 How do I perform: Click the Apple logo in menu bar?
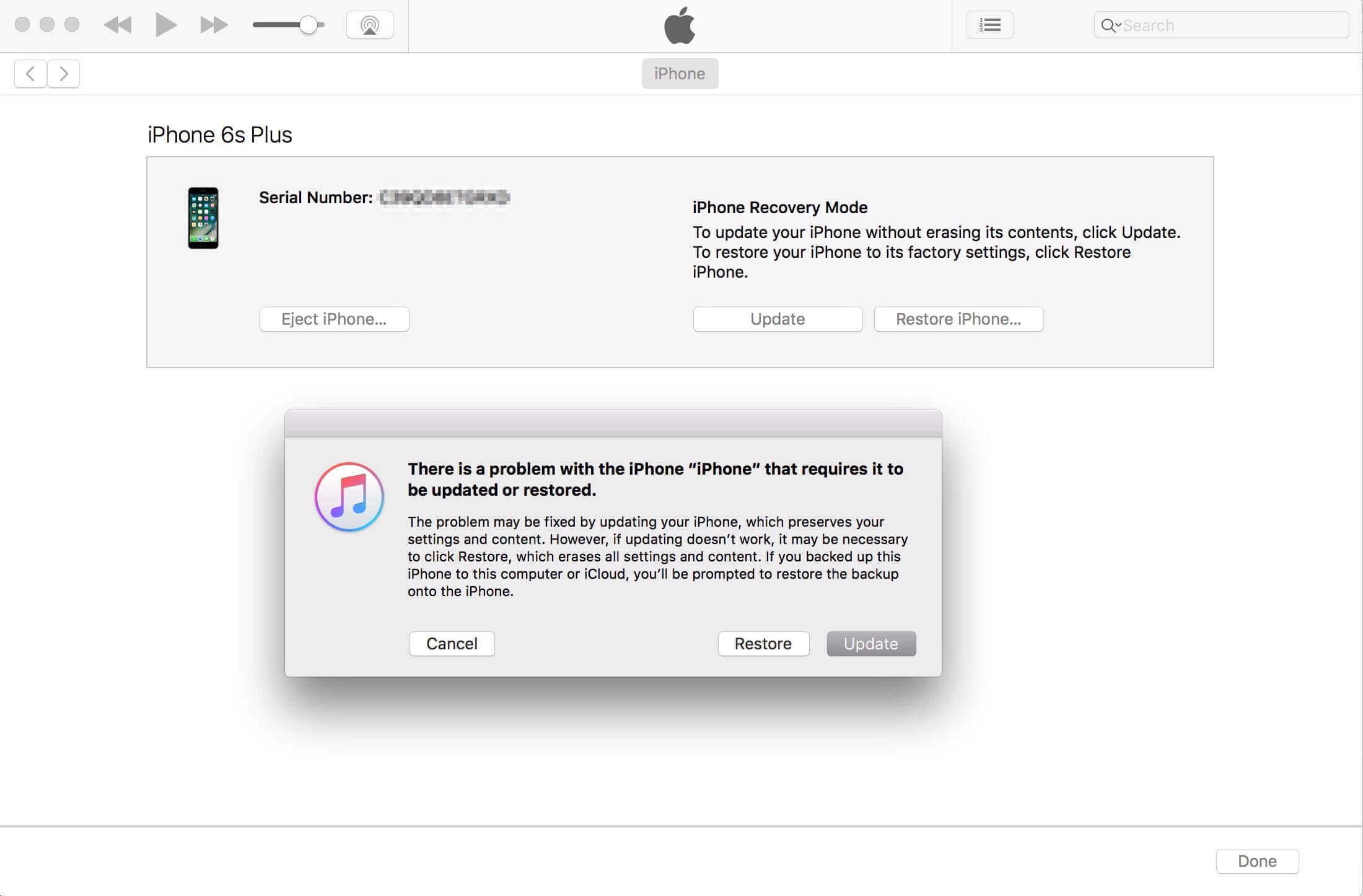(681, 24)
